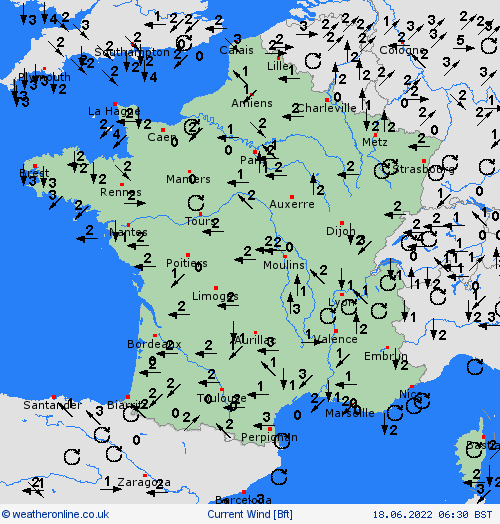Image resolution: width=500 pixels, height=524 pixels.
Task: Click the Charleville city label
Action: click(327, 108)
